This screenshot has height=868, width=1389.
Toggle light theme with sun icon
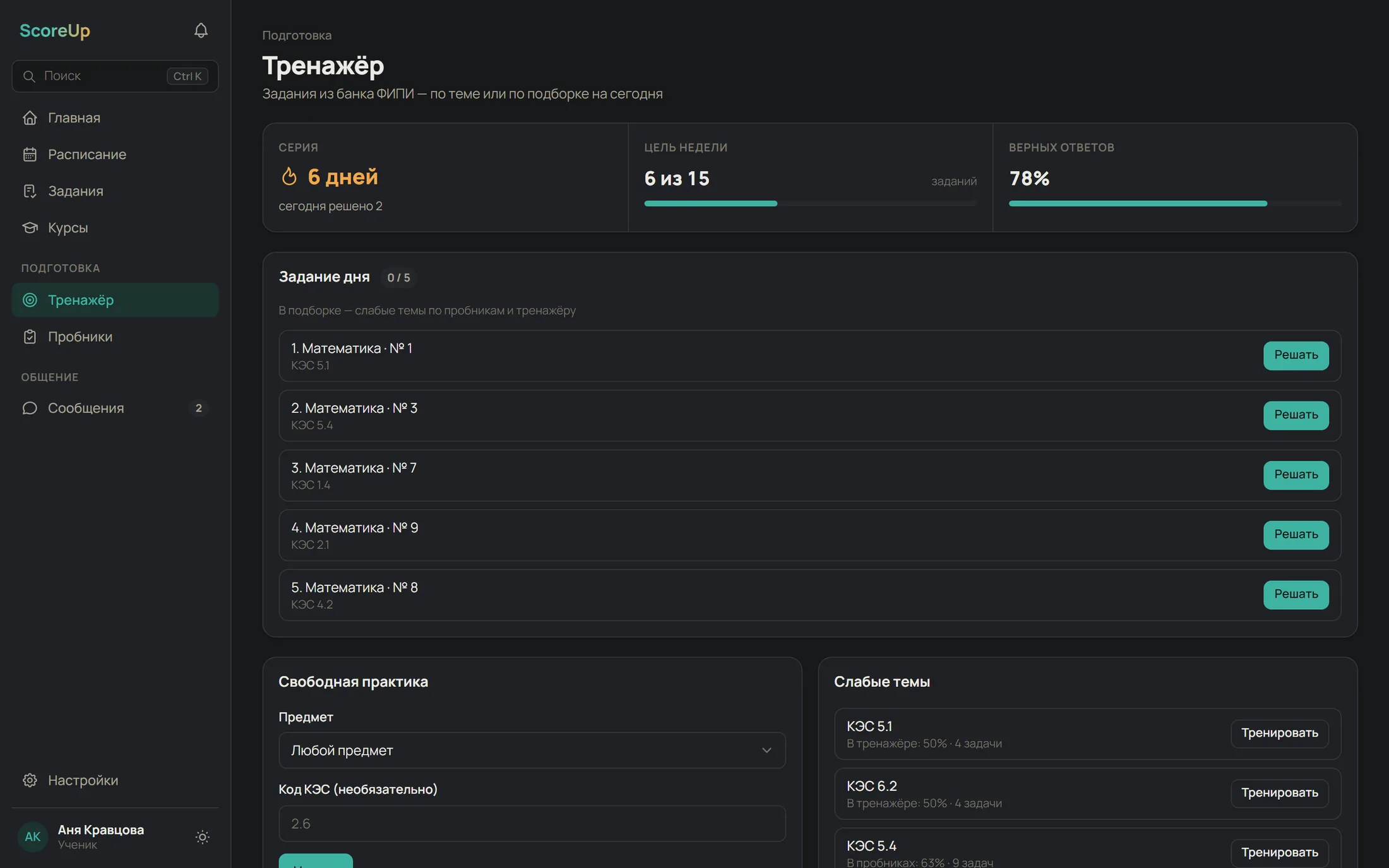point(202,837)
